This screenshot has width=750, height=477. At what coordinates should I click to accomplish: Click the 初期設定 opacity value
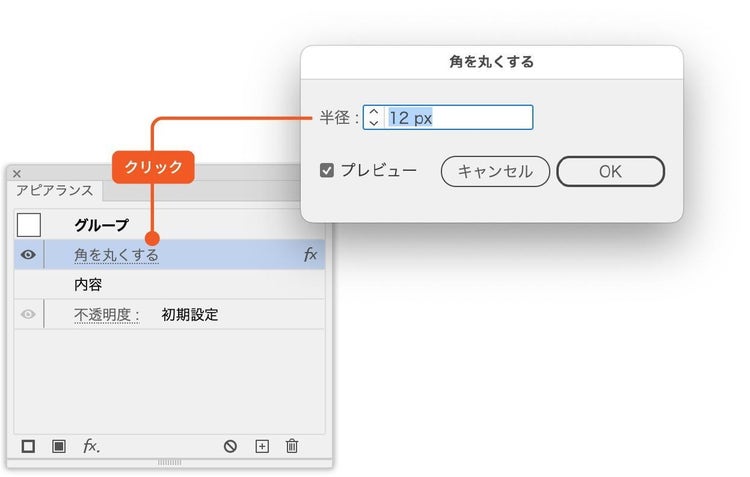[x=190, y=315]
